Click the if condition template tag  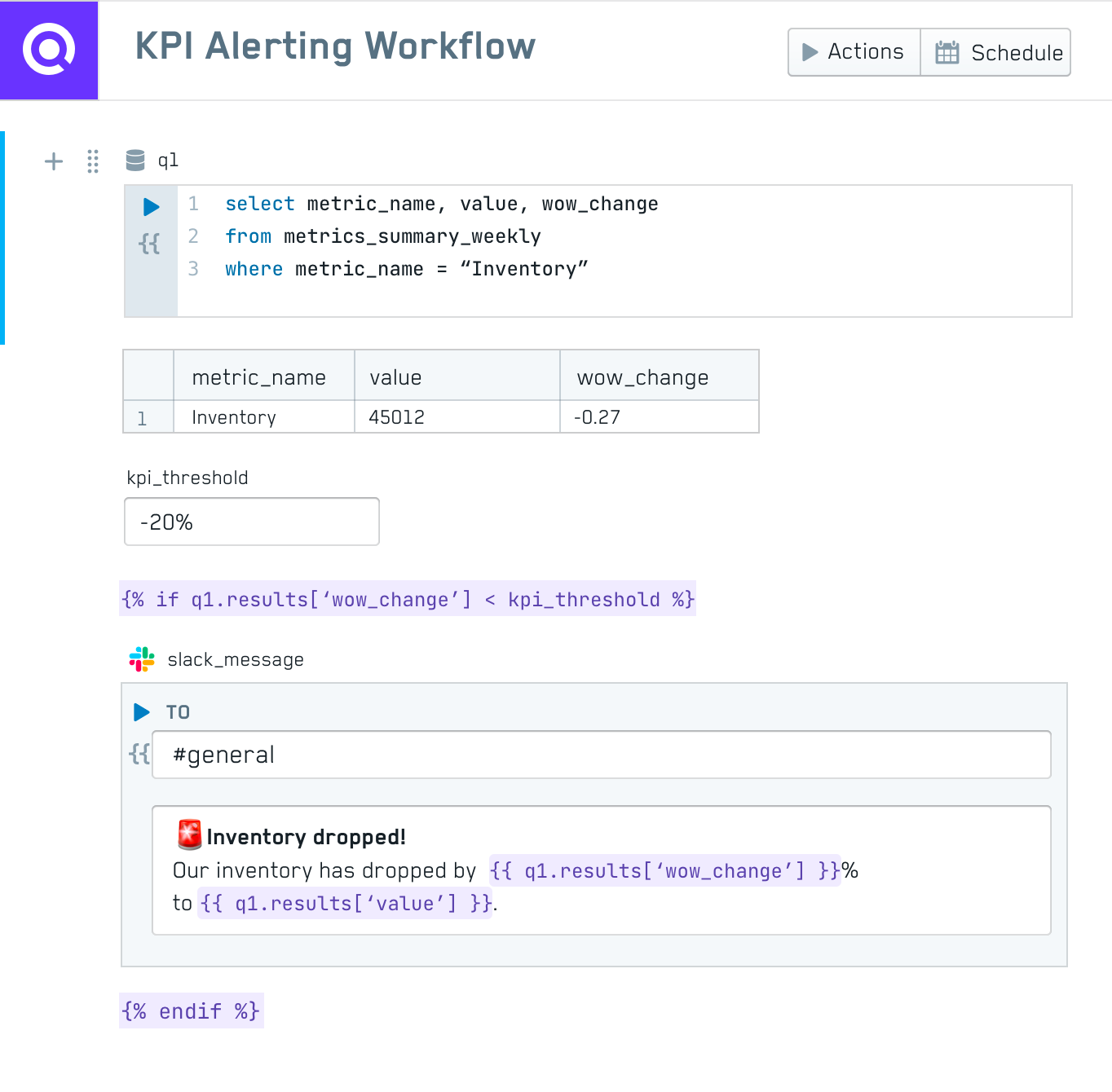[408, 600]
